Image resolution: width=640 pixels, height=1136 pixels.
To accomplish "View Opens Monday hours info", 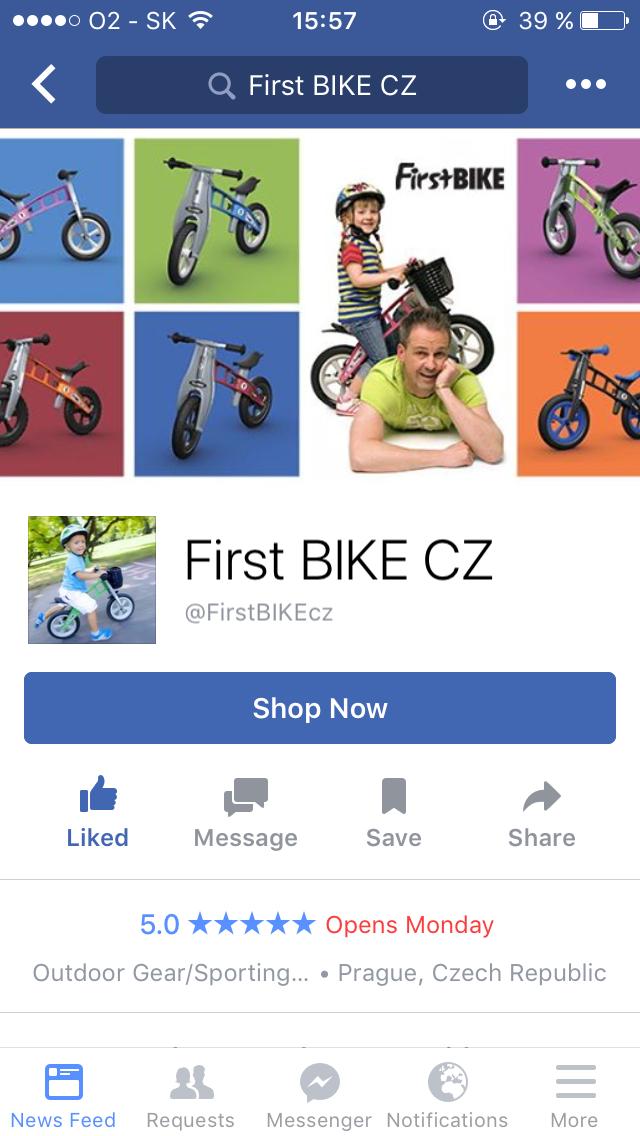I will tap(410, 925).
